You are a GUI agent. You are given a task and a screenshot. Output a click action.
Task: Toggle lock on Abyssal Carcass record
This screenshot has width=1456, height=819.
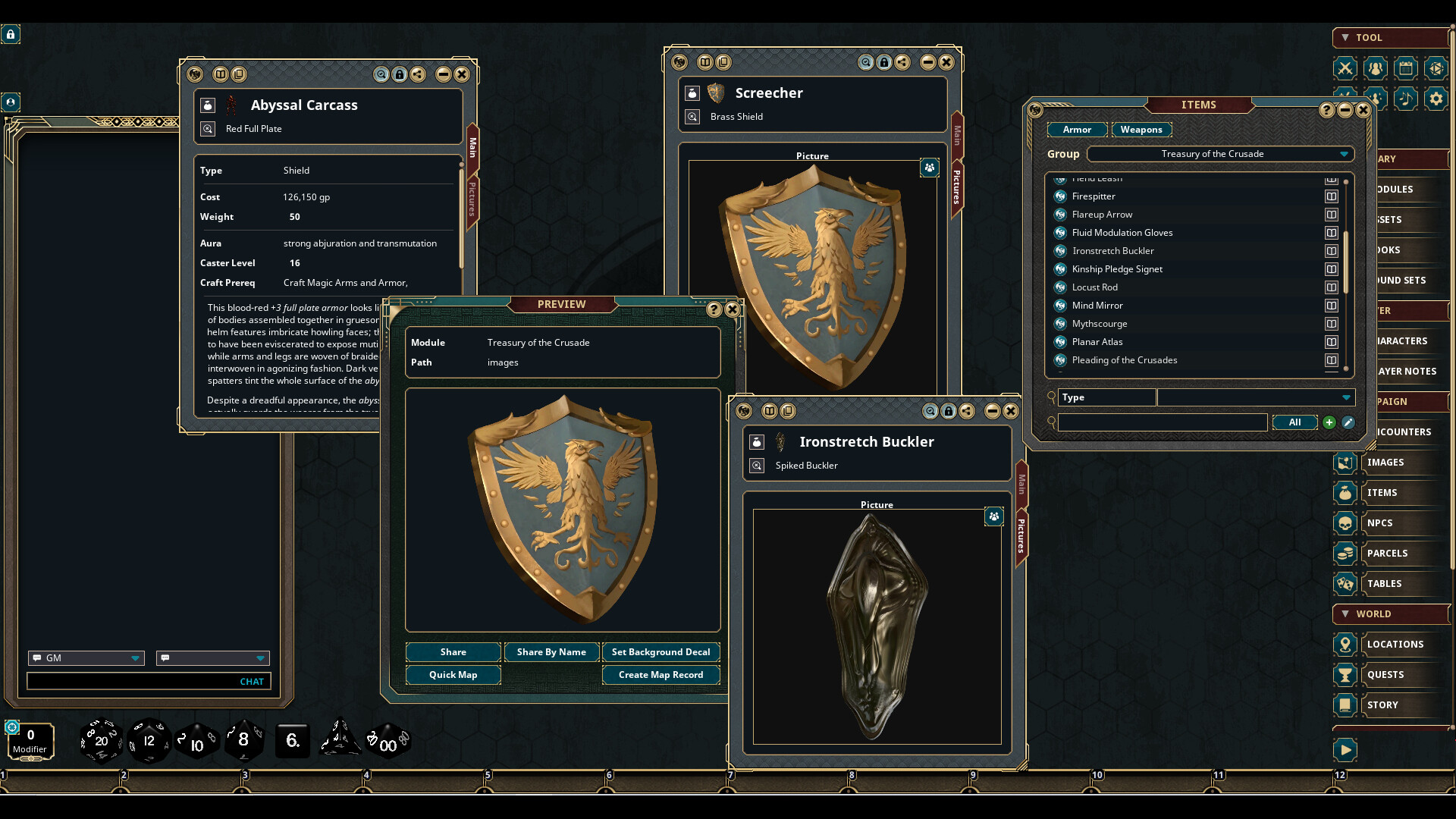tap(400, 74)
